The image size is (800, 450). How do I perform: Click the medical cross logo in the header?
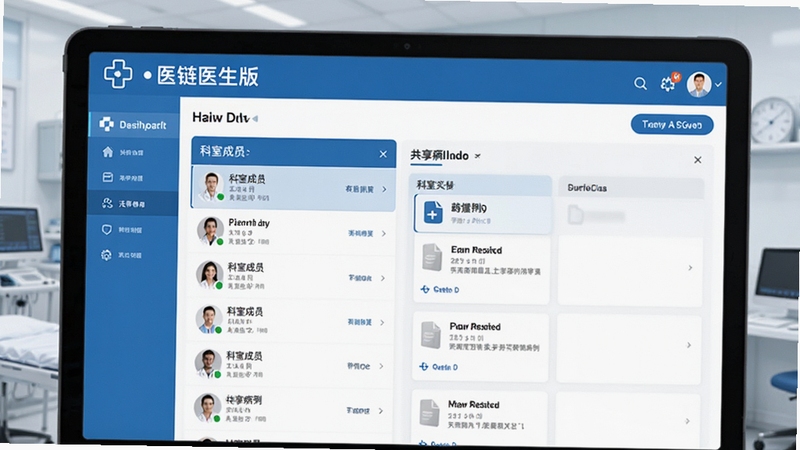point(118,74)
